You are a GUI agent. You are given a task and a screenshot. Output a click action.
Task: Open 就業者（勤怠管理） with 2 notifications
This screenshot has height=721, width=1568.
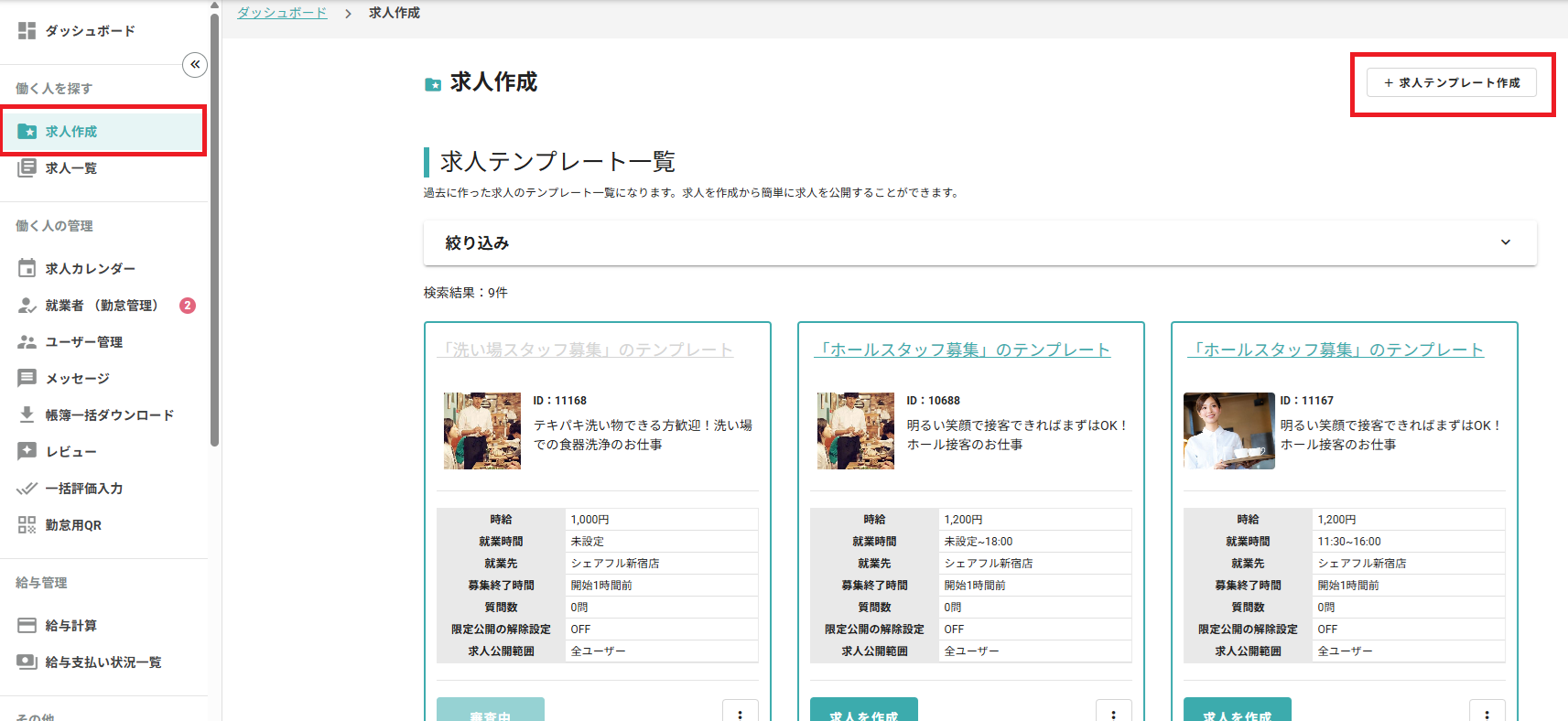pos(101,306)
